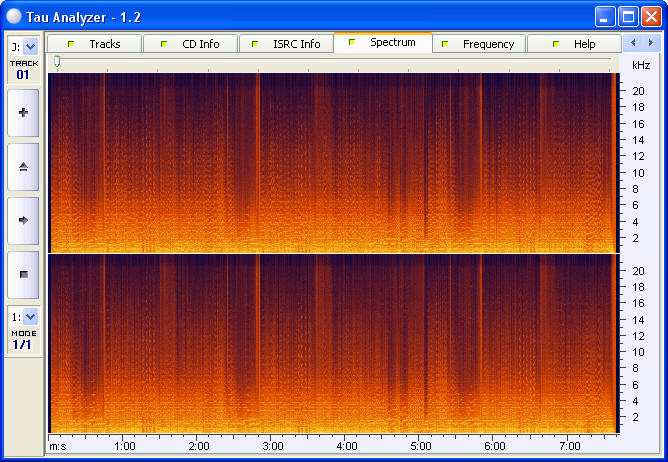Click the Tau Analyzer title bar icon
This screenshot has width=668, height=462.
[14, 16]
